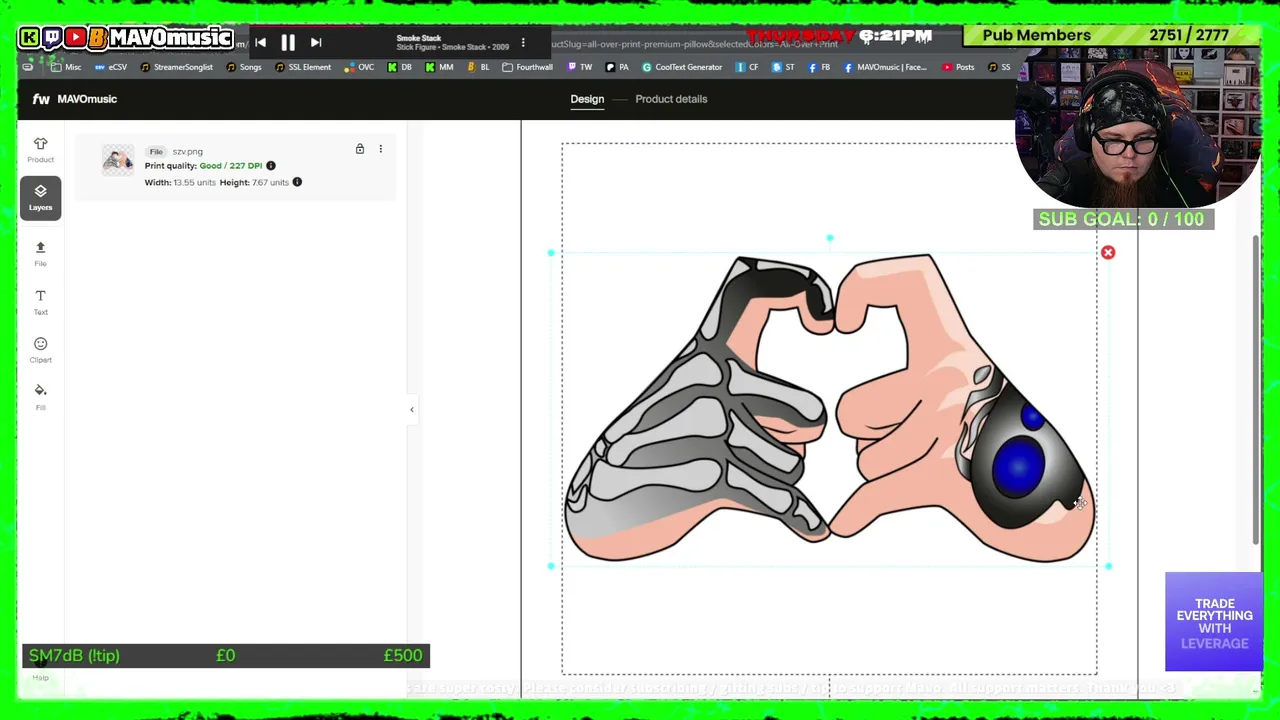
Task: Open the Clipart tool
Action: [40, 349]
